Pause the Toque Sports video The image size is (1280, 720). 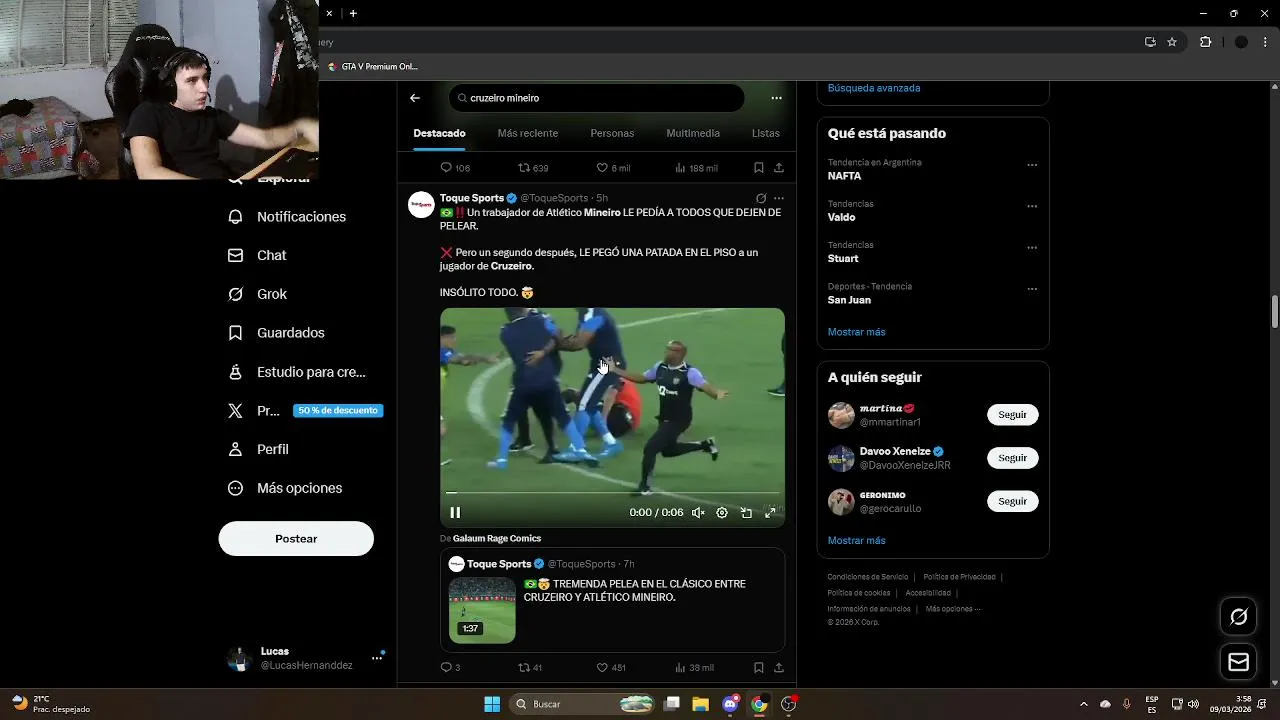(x=455, y=512)
